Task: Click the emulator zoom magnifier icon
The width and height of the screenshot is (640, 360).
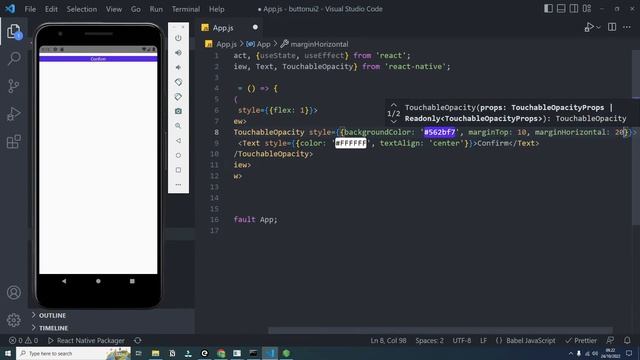Action: (x=178, y=126)
